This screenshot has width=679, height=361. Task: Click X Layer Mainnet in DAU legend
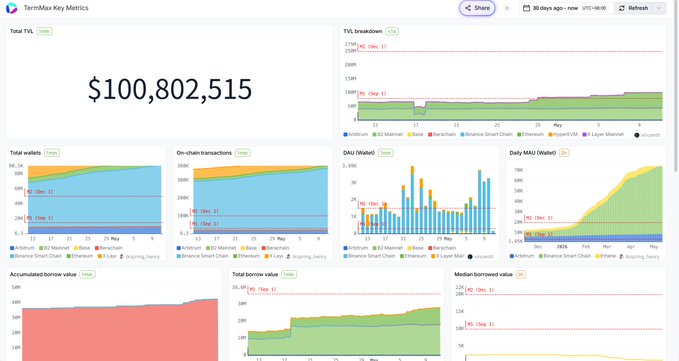point(447,256)
